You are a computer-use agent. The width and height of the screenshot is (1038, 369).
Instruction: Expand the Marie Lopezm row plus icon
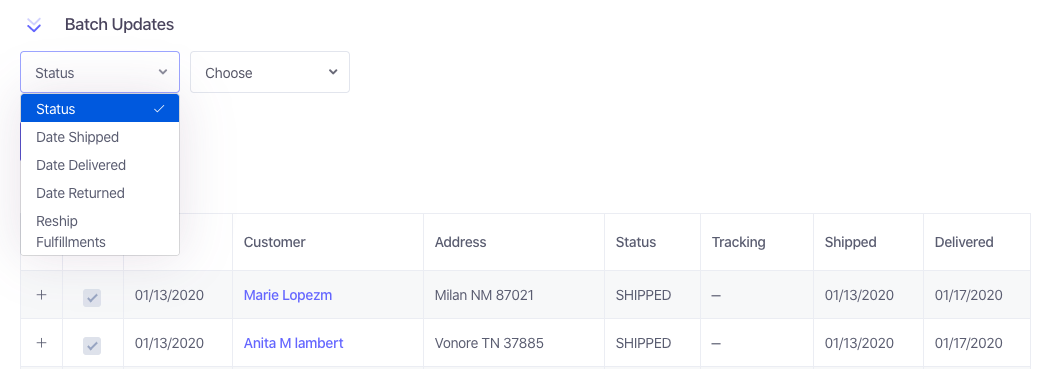pyautogui.click(x=41, y=295)
